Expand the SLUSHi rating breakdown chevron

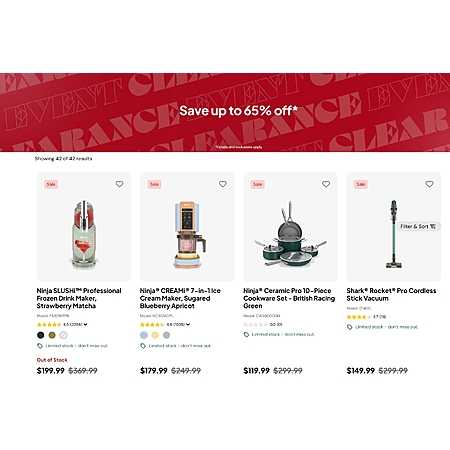pyautogui.click(x=86, y=324)
